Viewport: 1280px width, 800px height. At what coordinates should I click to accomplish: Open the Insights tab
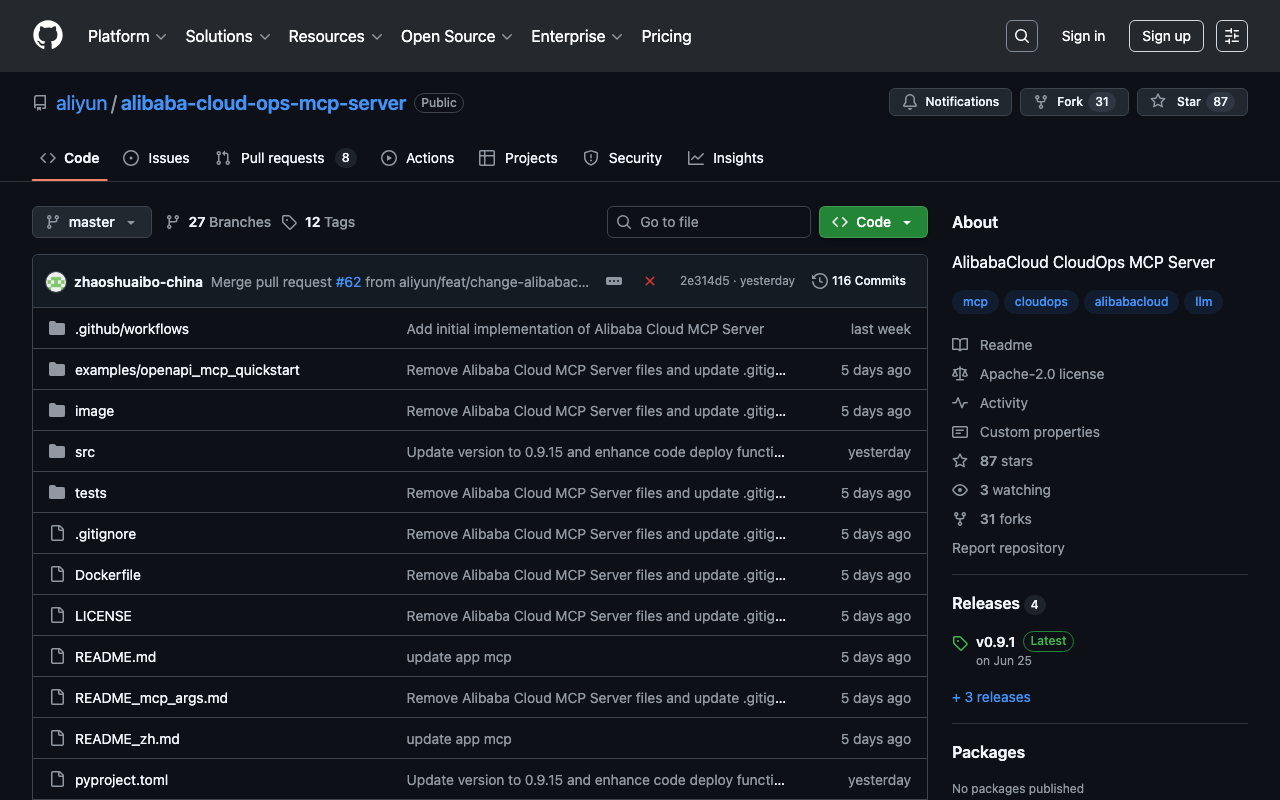click(x=726, y=158)
